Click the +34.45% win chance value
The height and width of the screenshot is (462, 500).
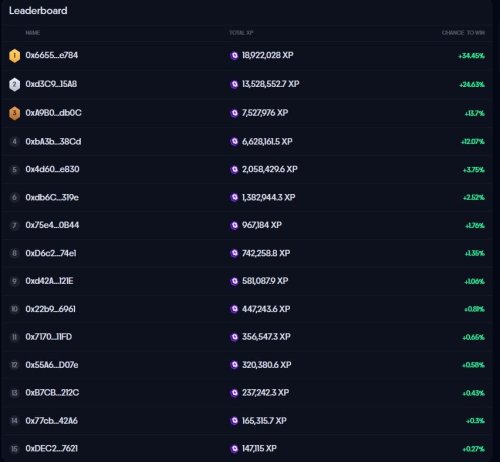tap(471, 56)
